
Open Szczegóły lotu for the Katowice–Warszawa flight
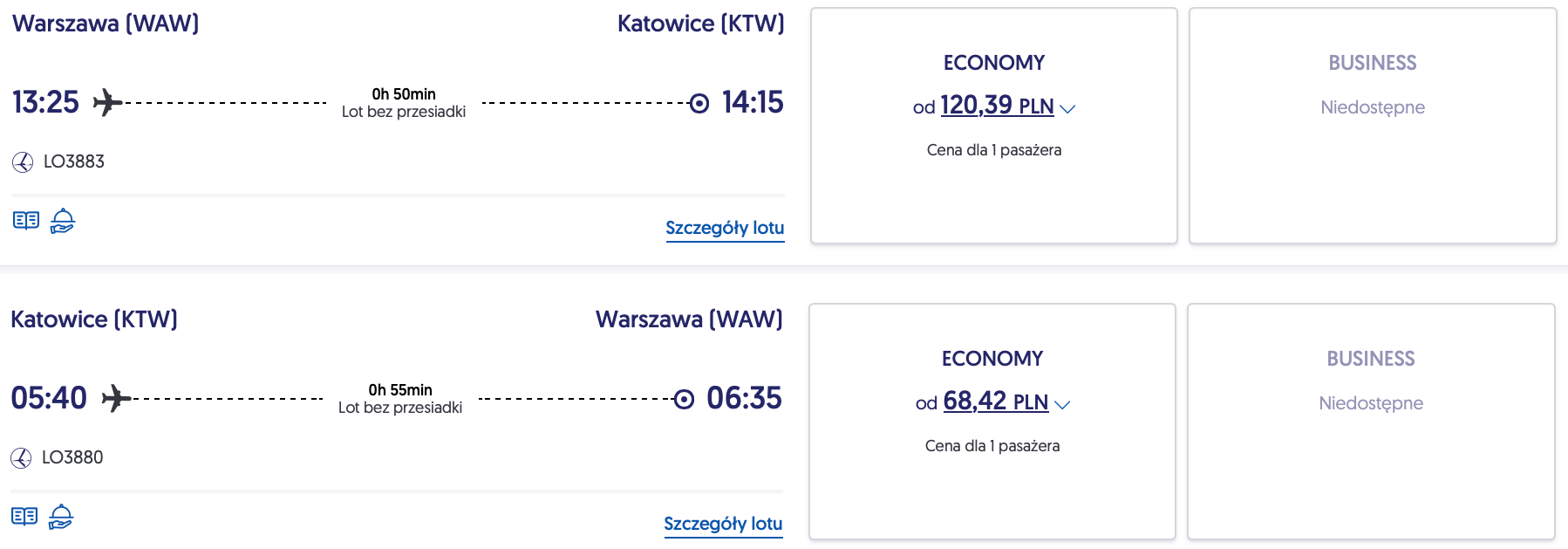click(x=723, y=524)
